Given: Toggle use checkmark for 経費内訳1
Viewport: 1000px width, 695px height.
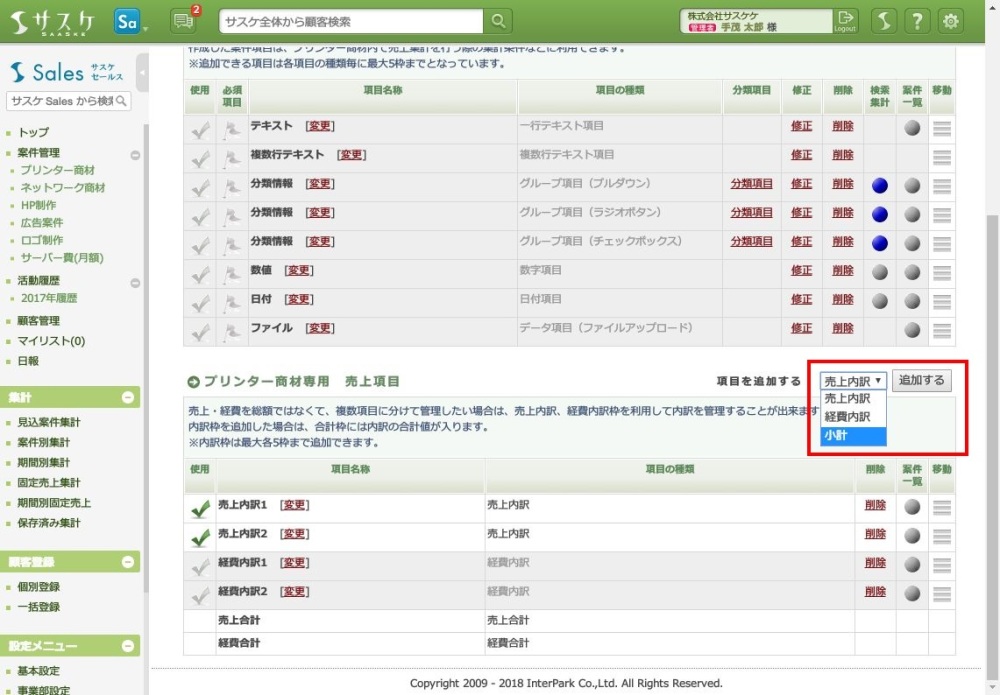Looking at the screenshot, I should (x=200, y=567).
